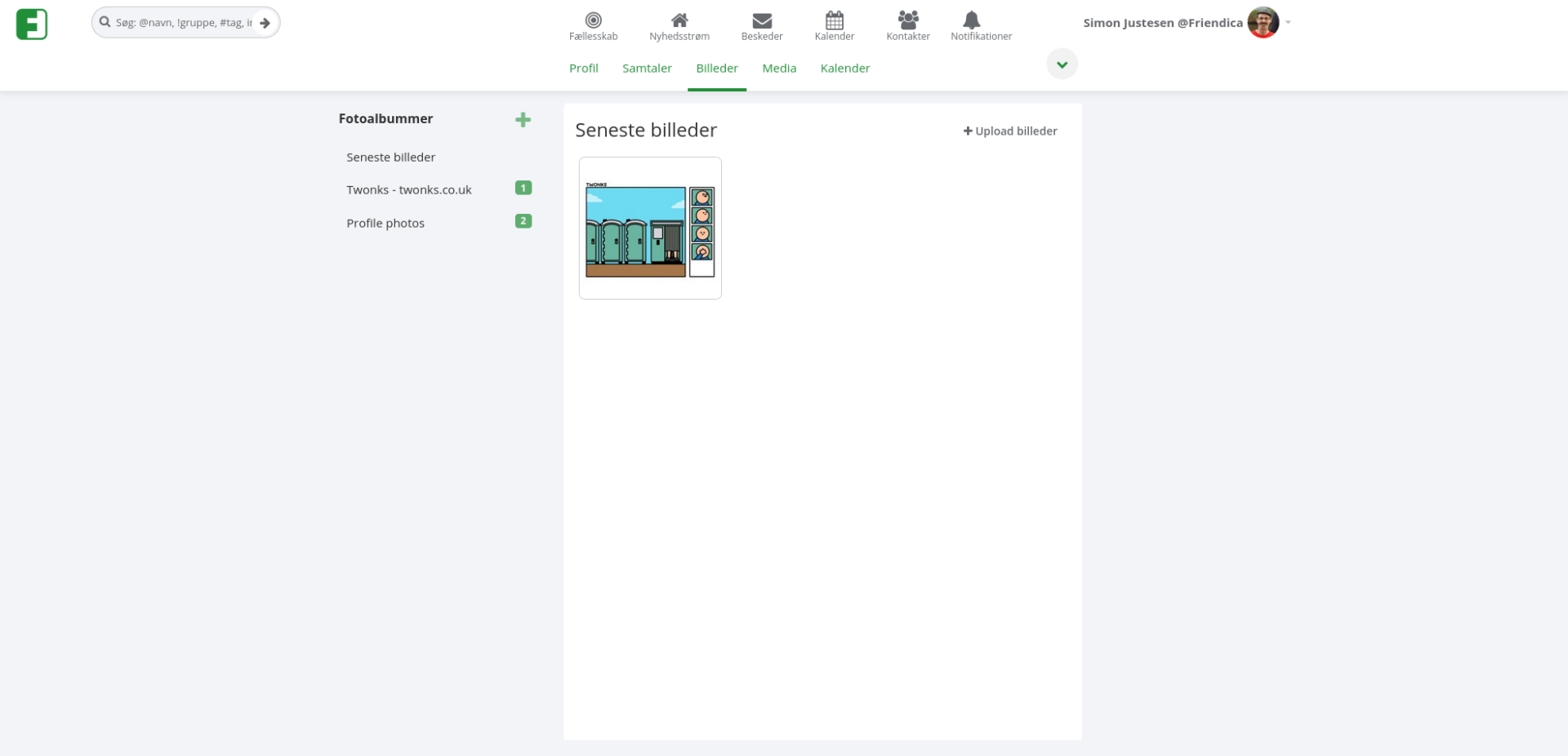Add new photo album with plus icon
This screenshot has height=756, width=1568.
(523, 120)
